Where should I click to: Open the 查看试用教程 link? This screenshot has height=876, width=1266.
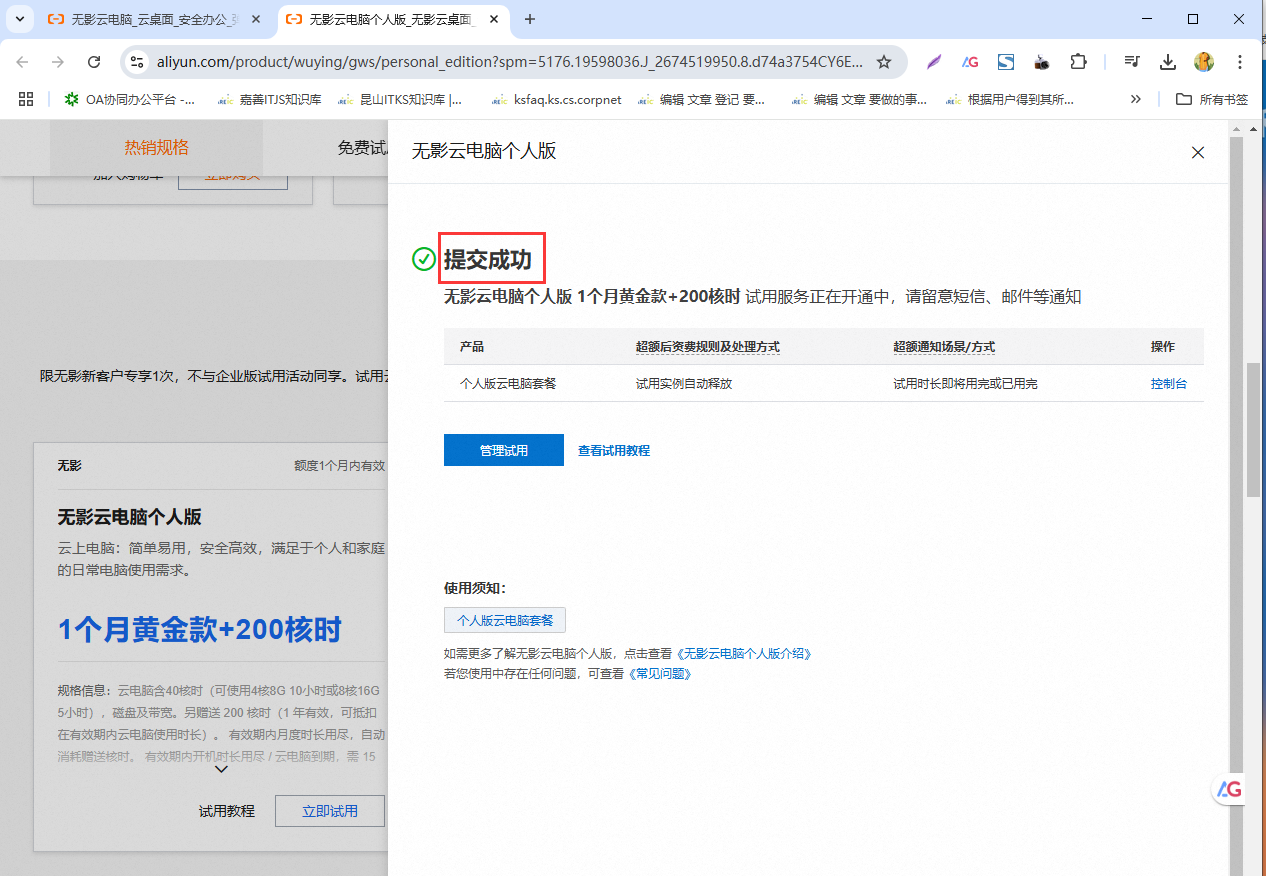pos(614,451)
